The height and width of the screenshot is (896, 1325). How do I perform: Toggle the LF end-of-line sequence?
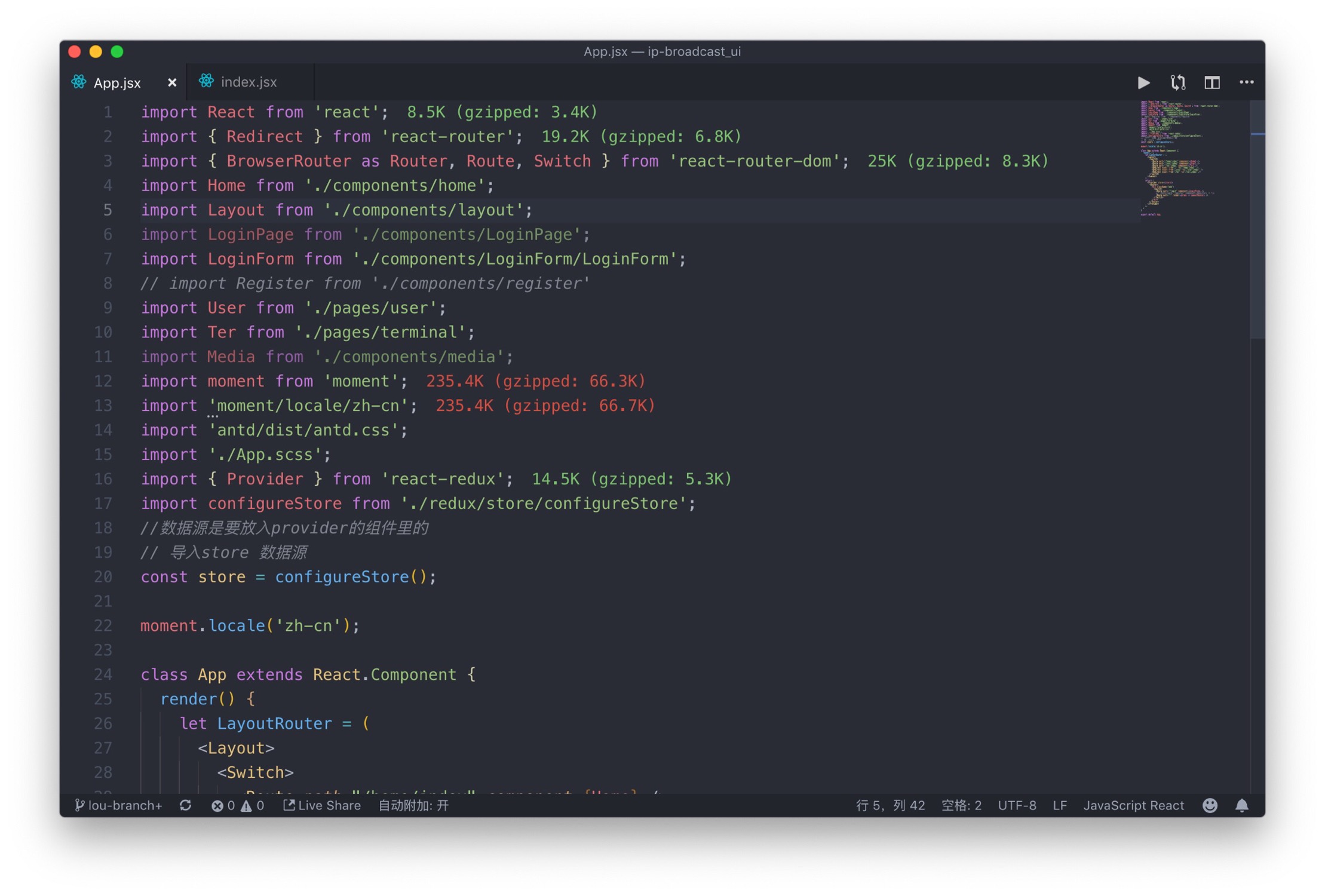pyautogui.click(x=1059, y=805)
